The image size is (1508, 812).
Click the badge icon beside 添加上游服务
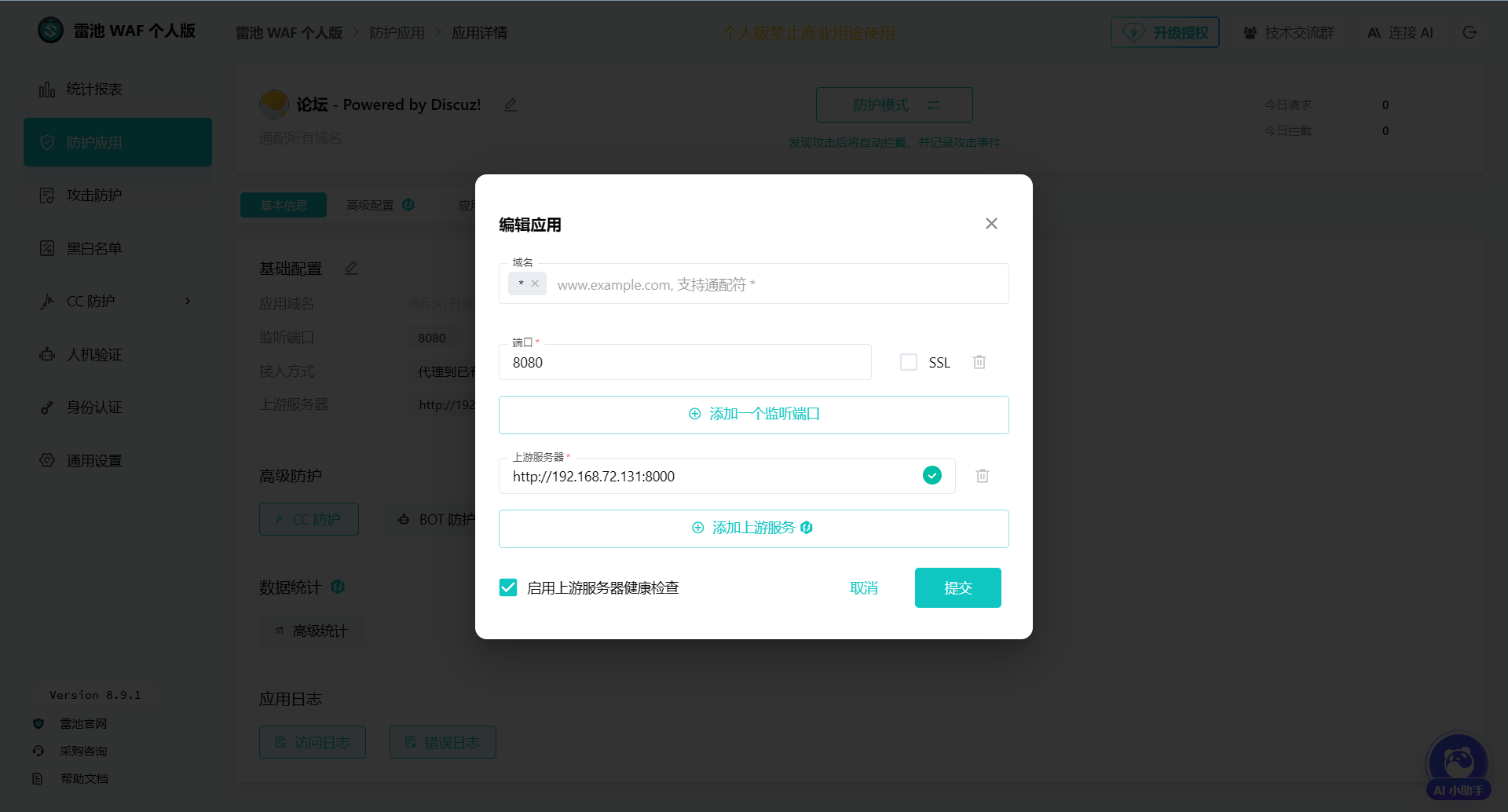pyautogui.click(x=807, y=528)
